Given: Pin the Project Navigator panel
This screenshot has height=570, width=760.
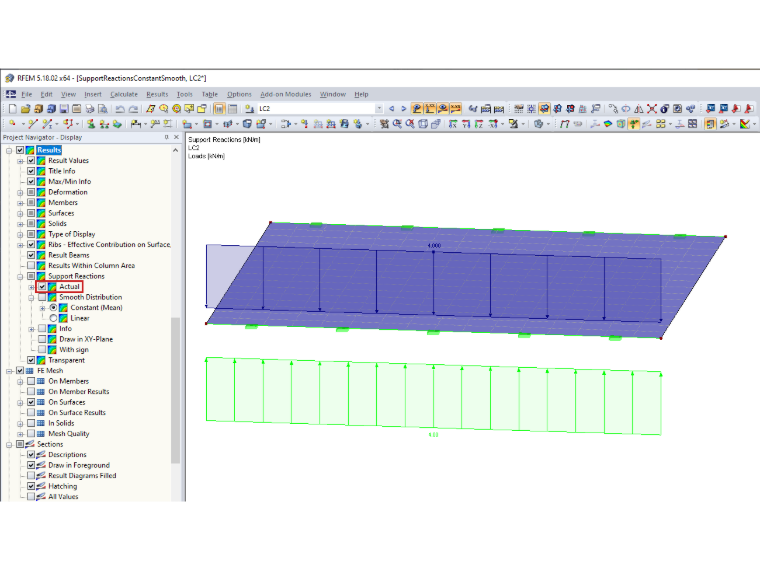Looking at the screenshot, I should point(166,138).
